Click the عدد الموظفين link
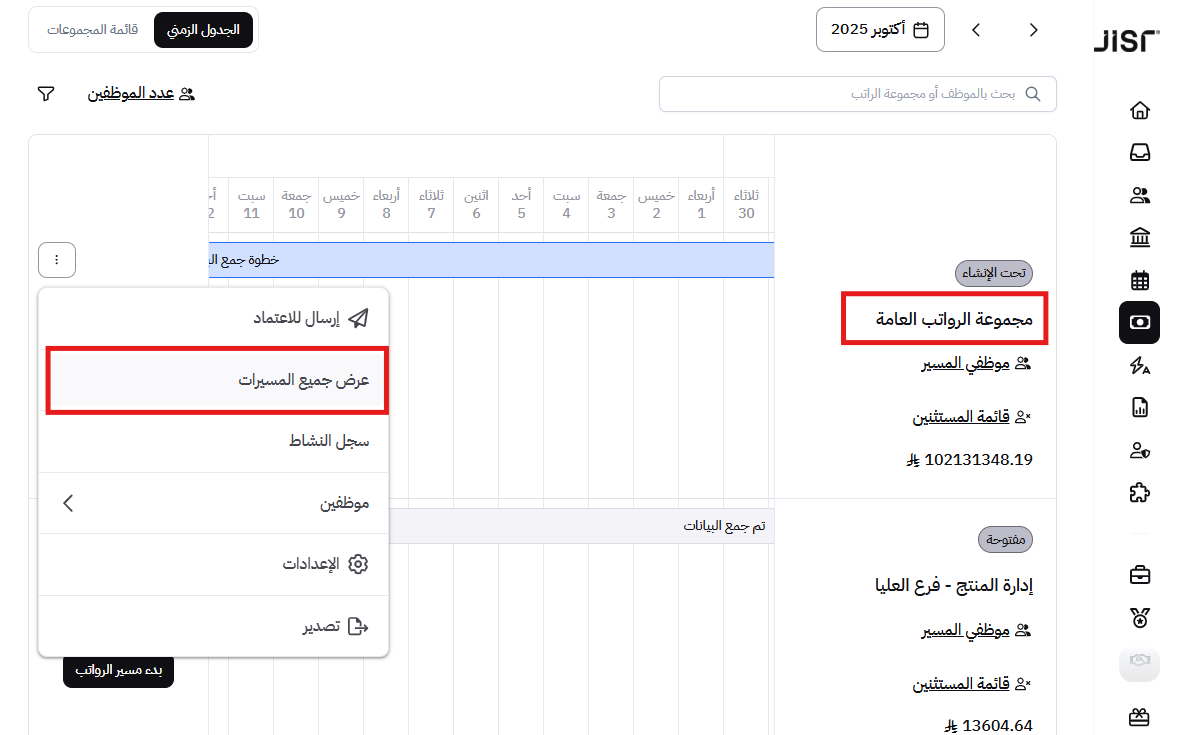Viewport: 1178px width, 735px height. pos(141,94)
